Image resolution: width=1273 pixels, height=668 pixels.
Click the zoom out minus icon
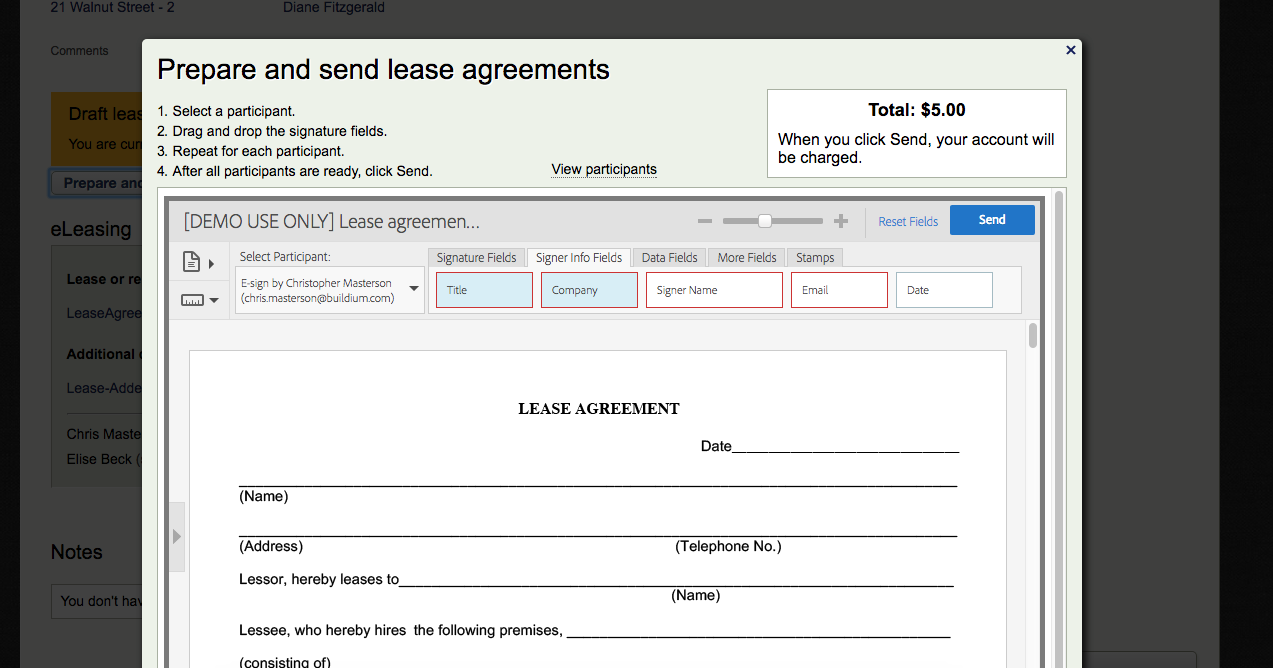(705, 221)
